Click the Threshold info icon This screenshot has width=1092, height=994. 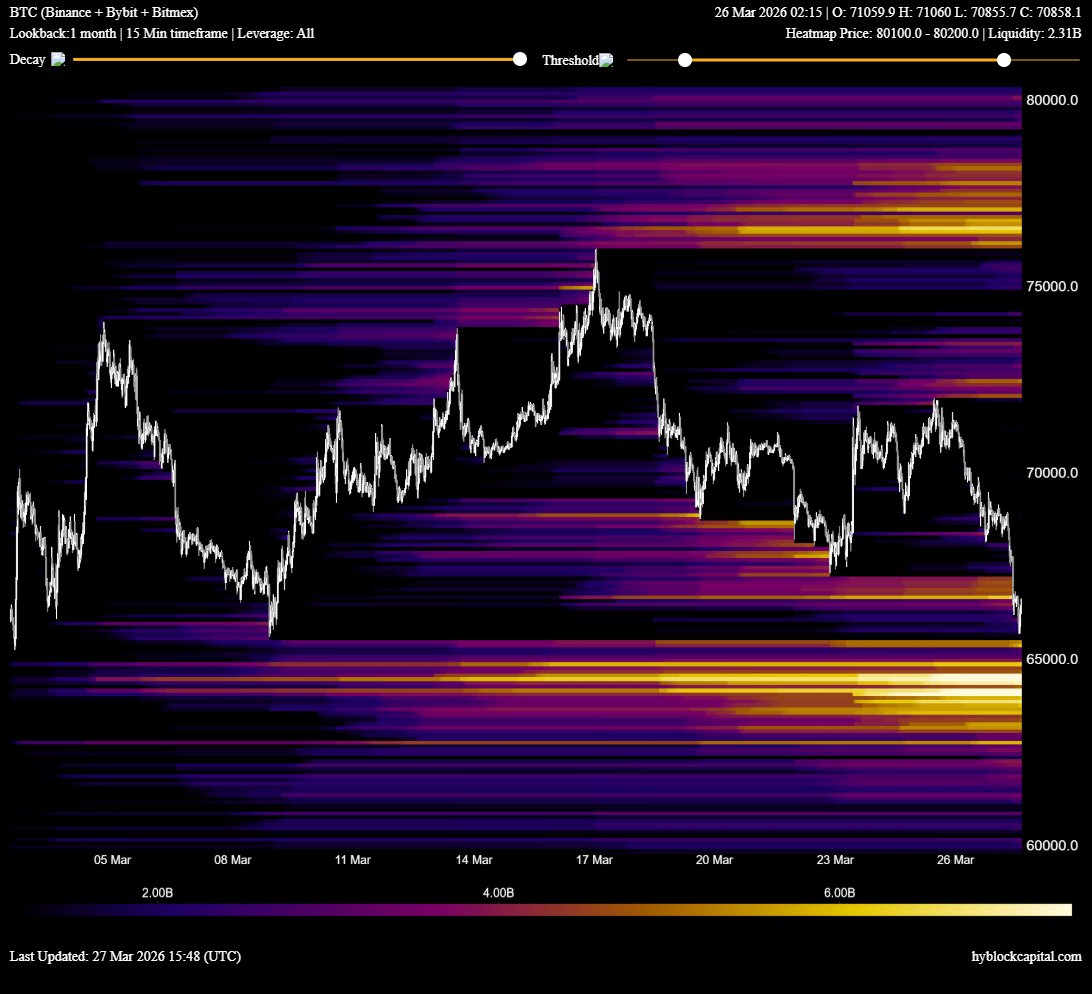(607, 60)
